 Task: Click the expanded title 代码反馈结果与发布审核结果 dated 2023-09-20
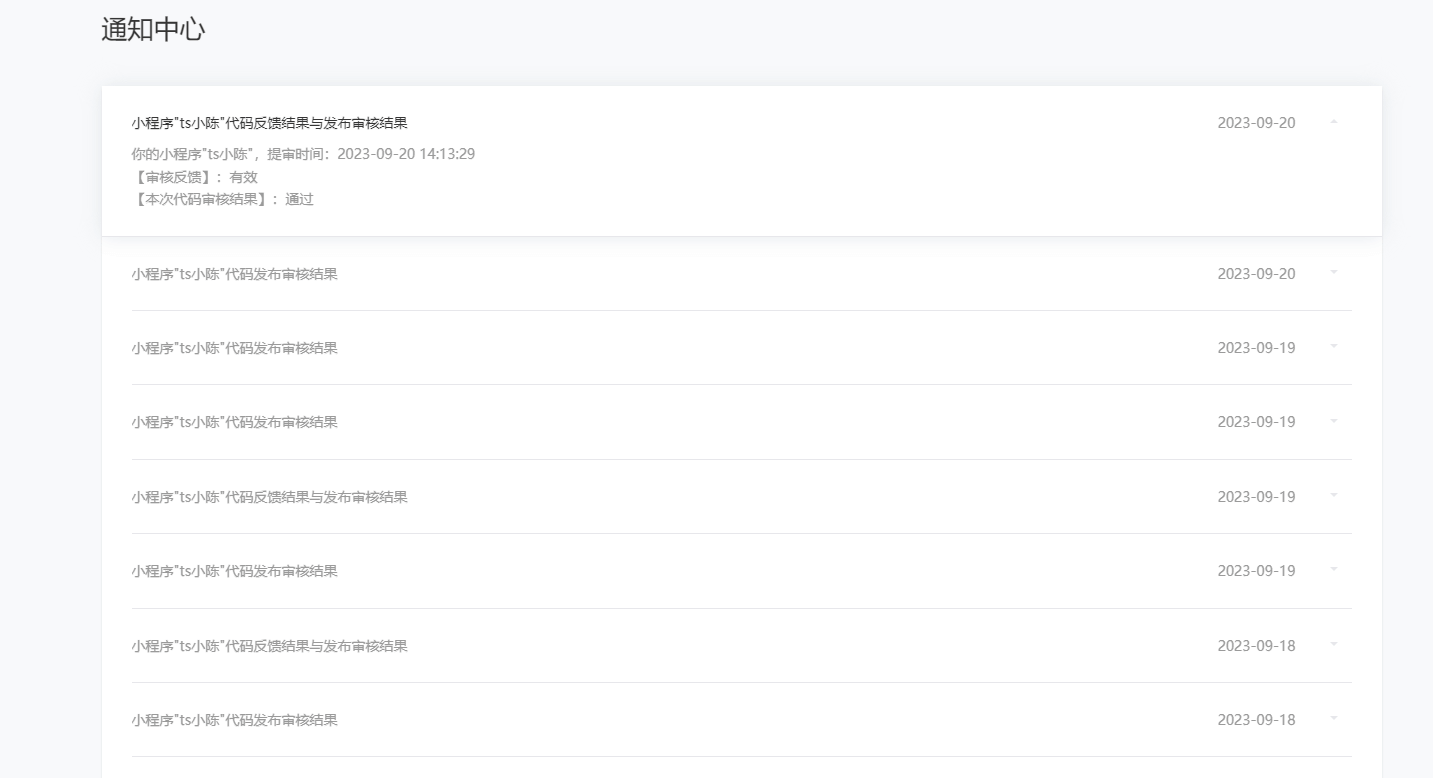coord(269,123)
